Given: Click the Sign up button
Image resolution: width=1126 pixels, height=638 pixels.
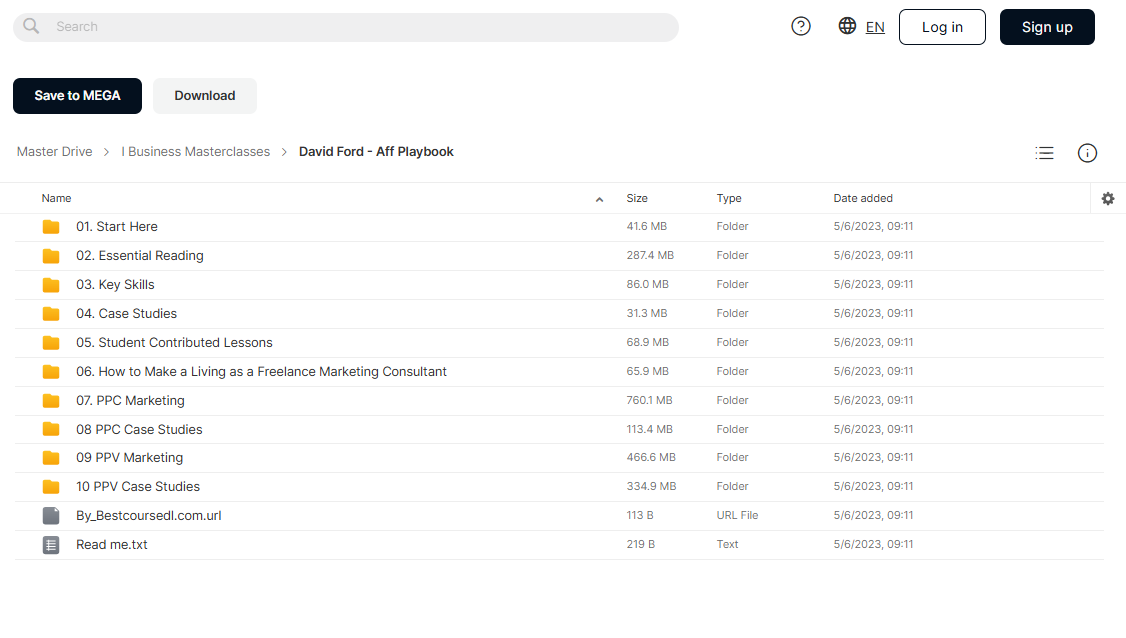Looking at the screenshot, I should tap(1047, 27).
